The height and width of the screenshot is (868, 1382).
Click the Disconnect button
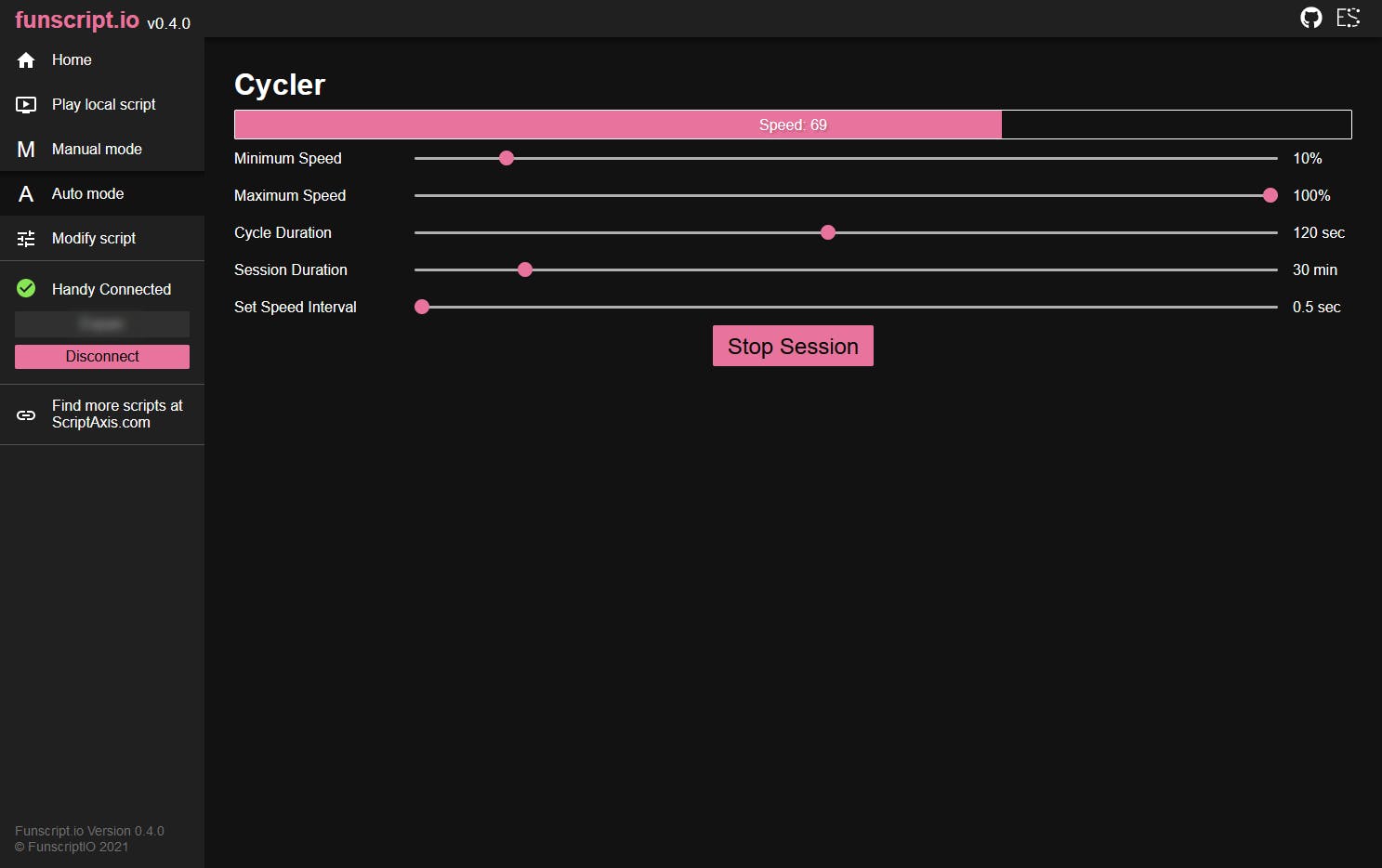[102, 357]
